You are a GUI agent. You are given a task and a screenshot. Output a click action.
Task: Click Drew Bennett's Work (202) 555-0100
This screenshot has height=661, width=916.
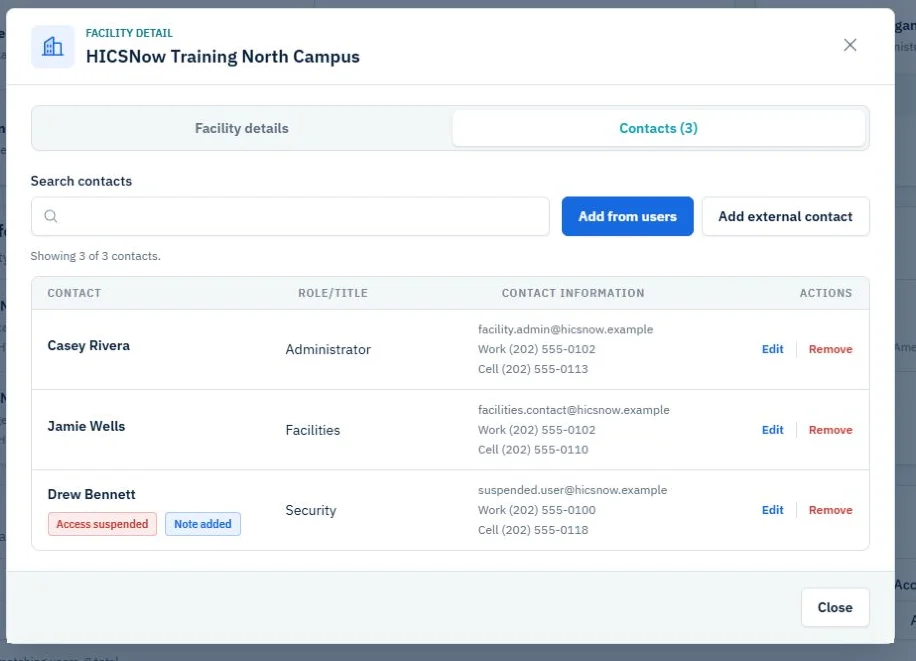pyautogui.click(x=537, y=510)
